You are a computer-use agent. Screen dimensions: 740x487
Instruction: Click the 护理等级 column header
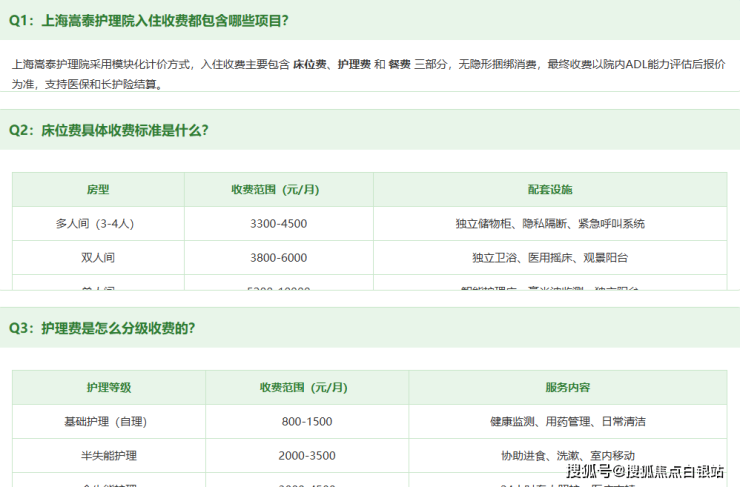(x=109, y=387)
